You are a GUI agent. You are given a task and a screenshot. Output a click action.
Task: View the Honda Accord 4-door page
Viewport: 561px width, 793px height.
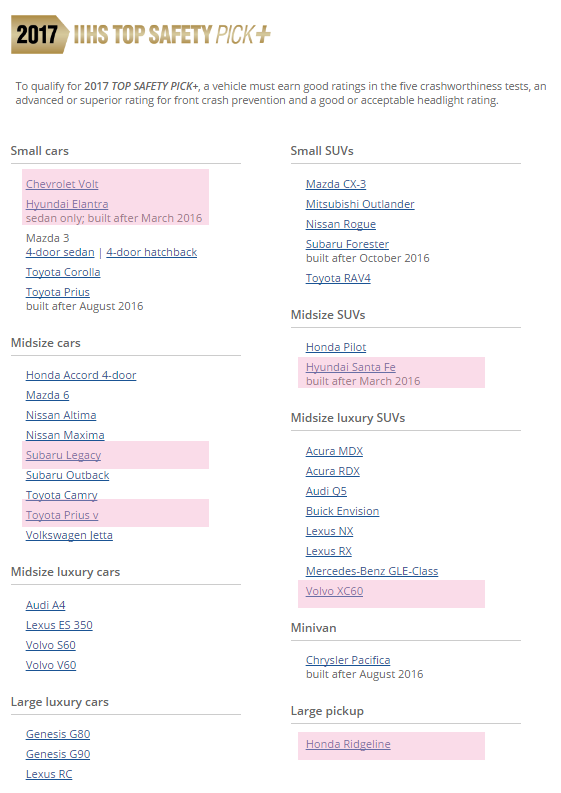(81, 375)
